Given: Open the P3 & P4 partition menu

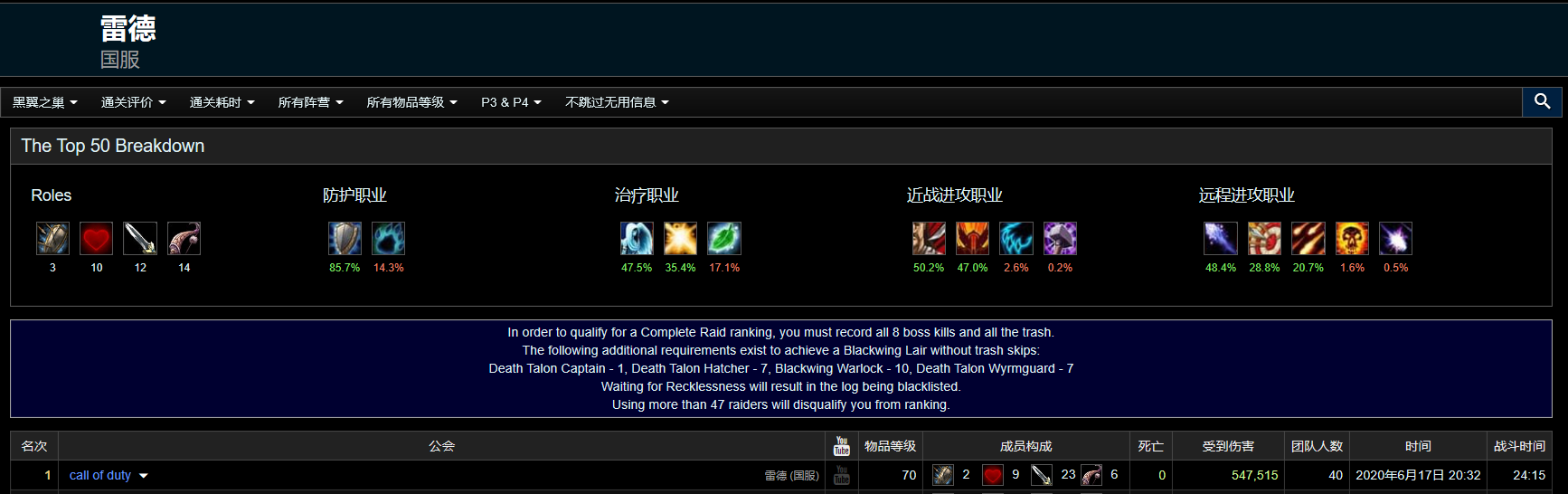Looking at the screenshot, I should (512, 102).
